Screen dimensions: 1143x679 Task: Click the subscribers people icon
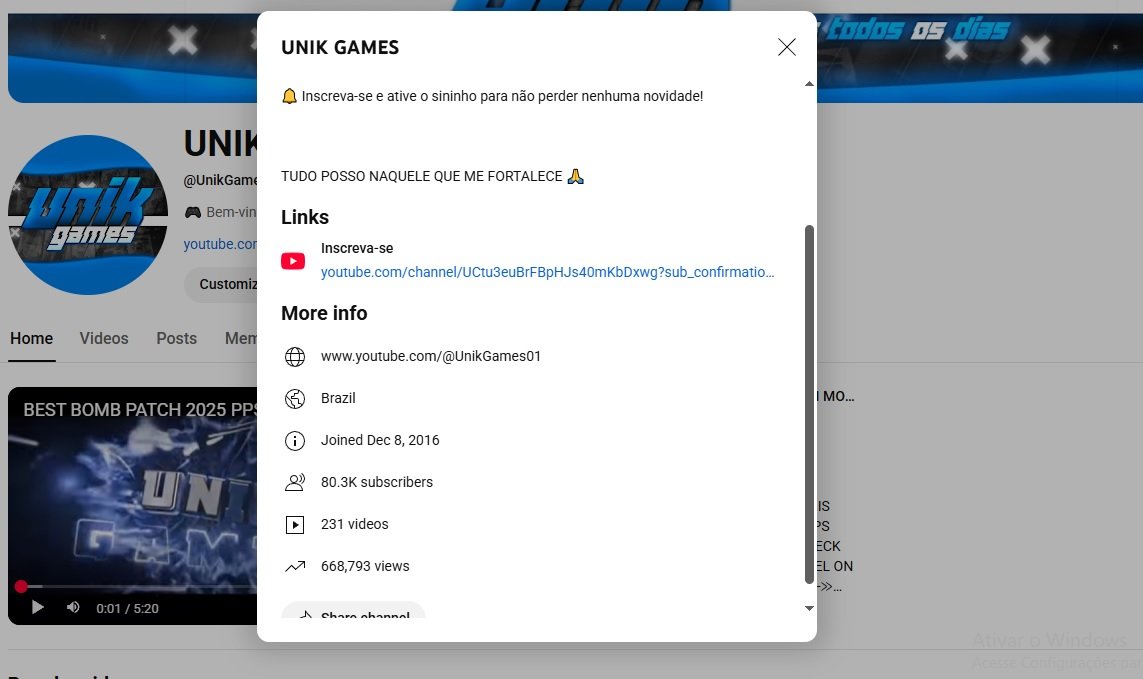[x=294, y=482]
